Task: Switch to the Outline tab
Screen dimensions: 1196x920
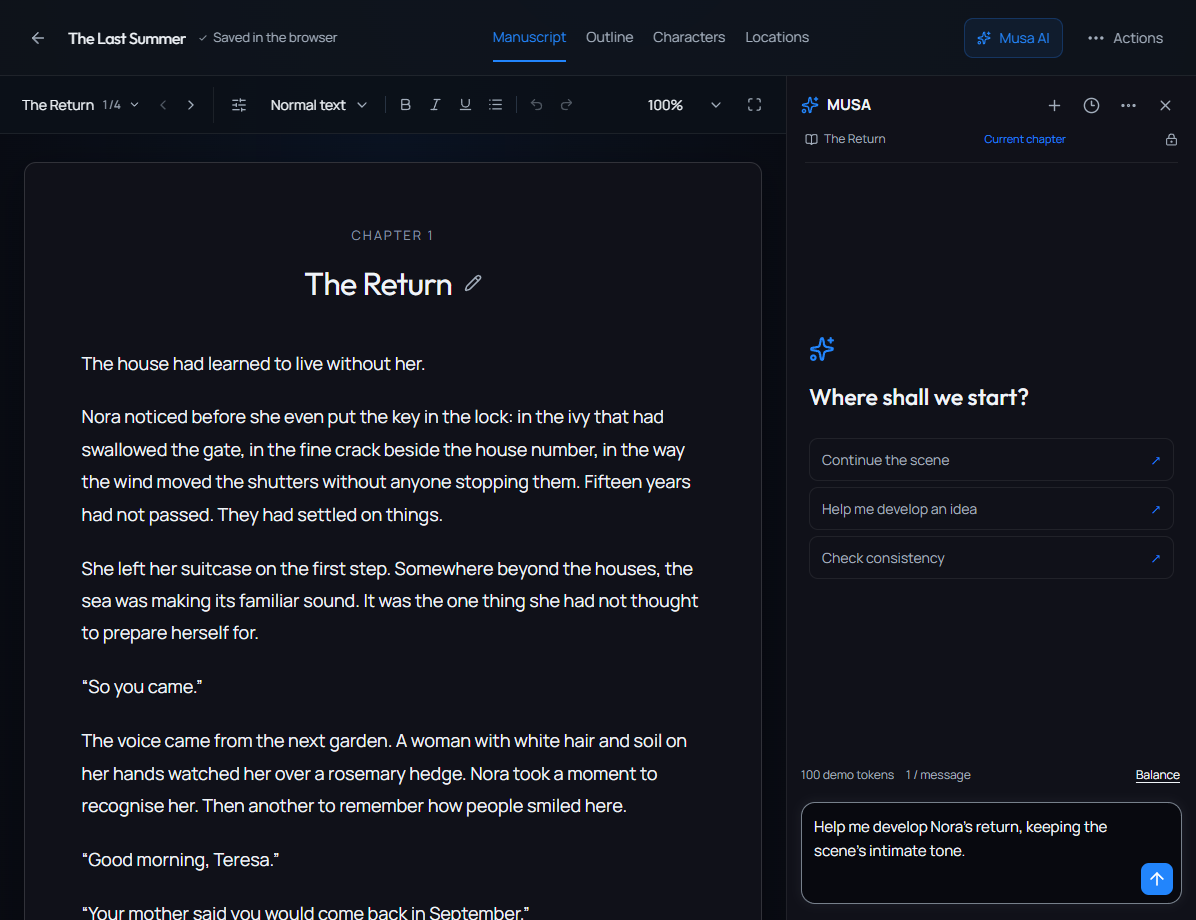Action: tap(609, 37)
